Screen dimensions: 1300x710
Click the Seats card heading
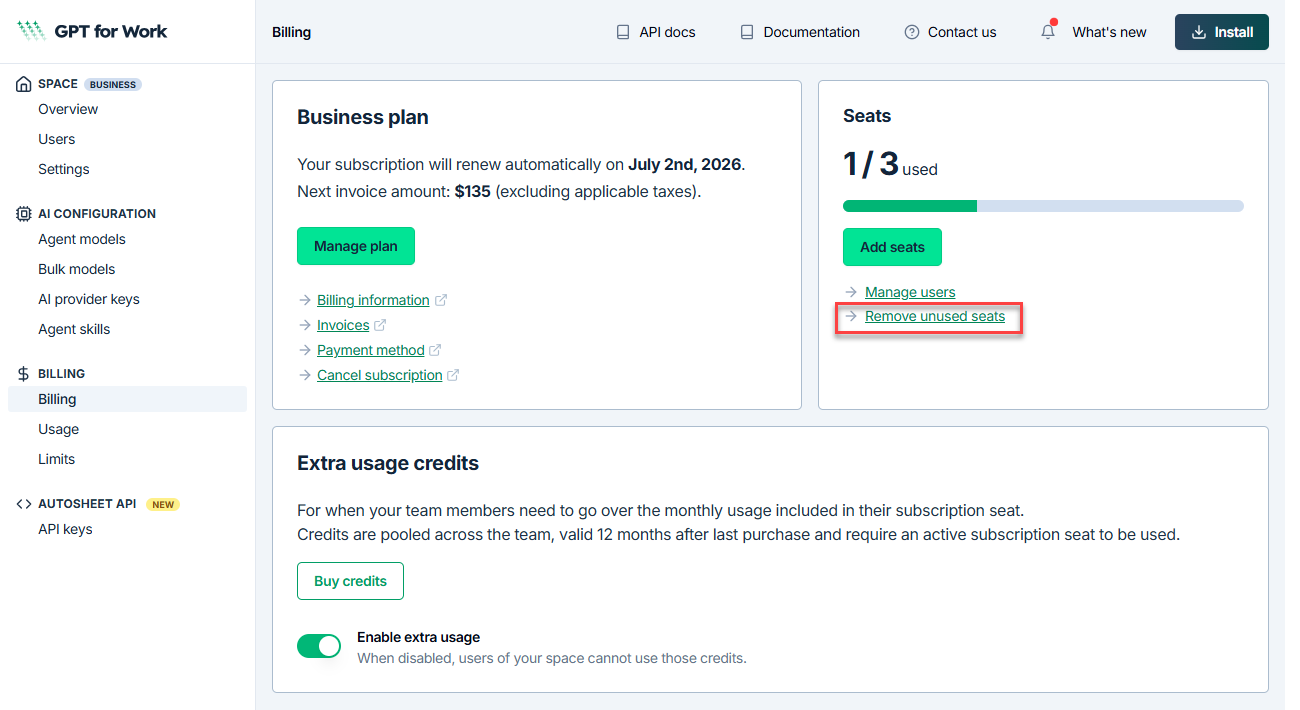tap(867, 116)
